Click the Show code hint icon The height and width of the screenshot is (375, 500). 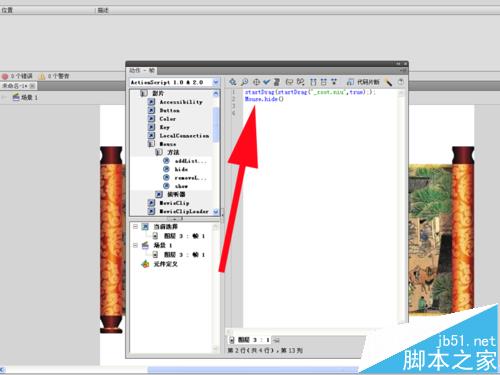[x=289, y=82]
